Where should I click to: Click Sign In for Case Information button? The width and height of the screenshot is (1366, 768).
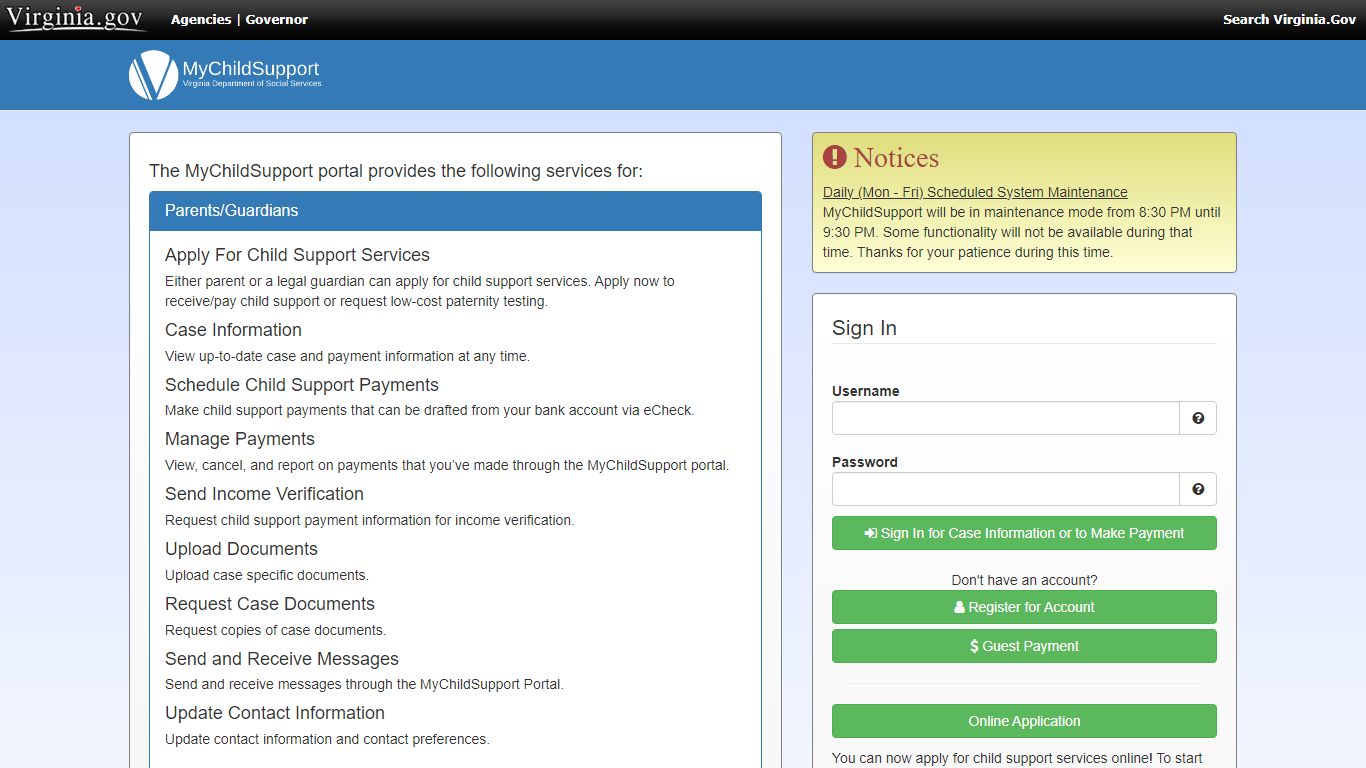click(x=1024, y=533)
